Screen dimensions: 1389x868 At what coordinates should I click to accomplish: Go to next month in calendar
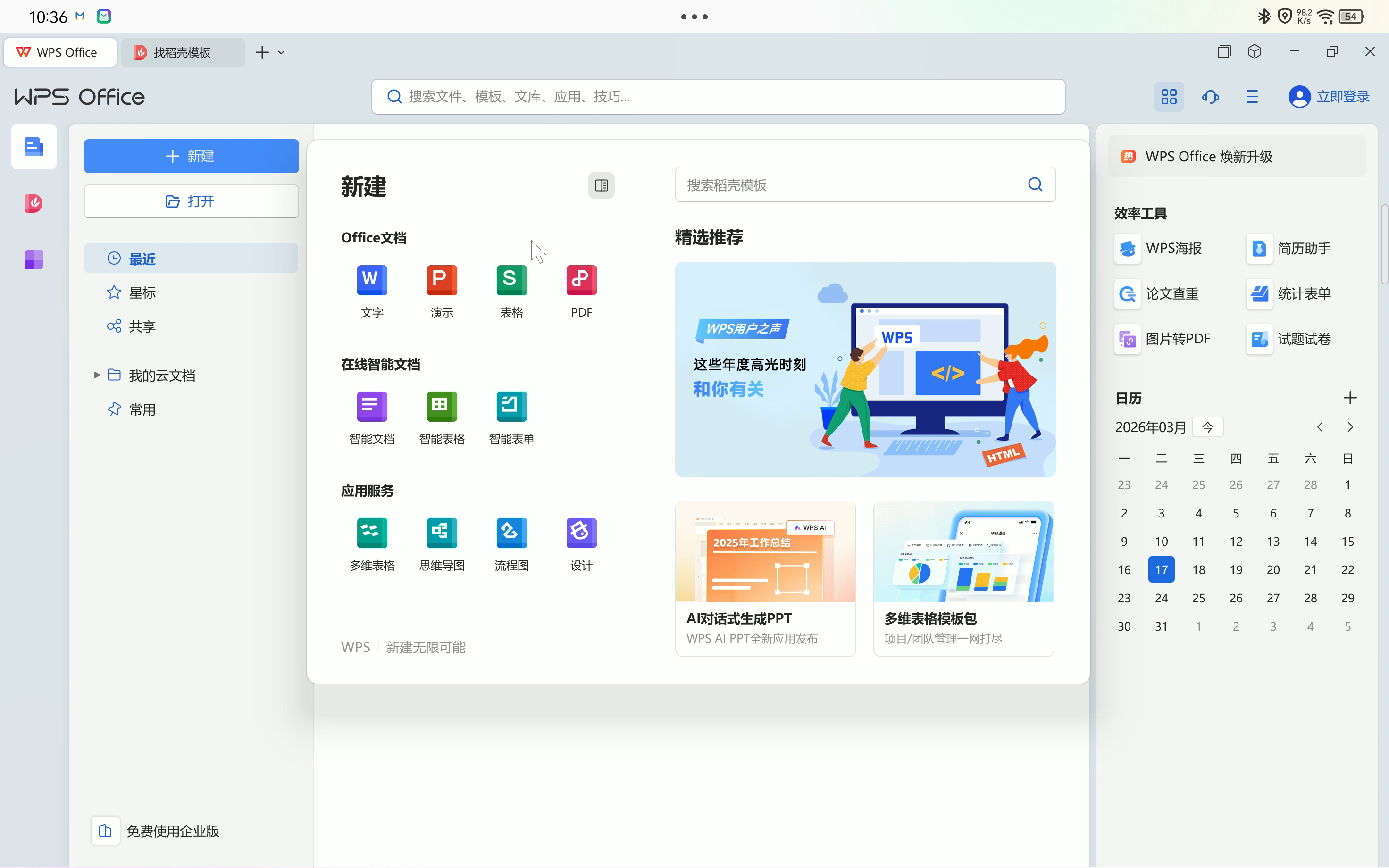click(1350, 427)
